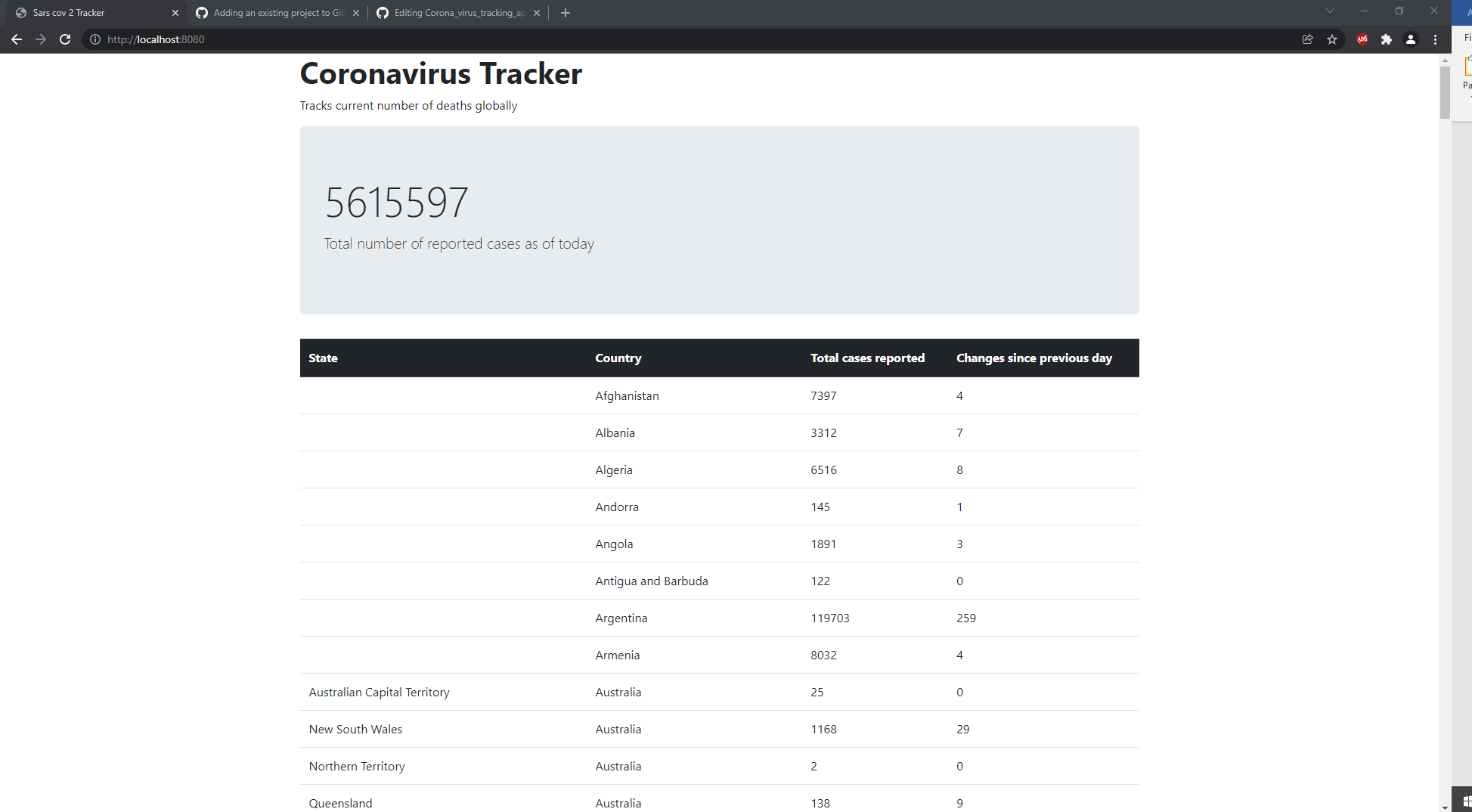Viewport: 1472px width, 812px height.
Task: Restore down the Chrome window
Action: pos(1399,11)
